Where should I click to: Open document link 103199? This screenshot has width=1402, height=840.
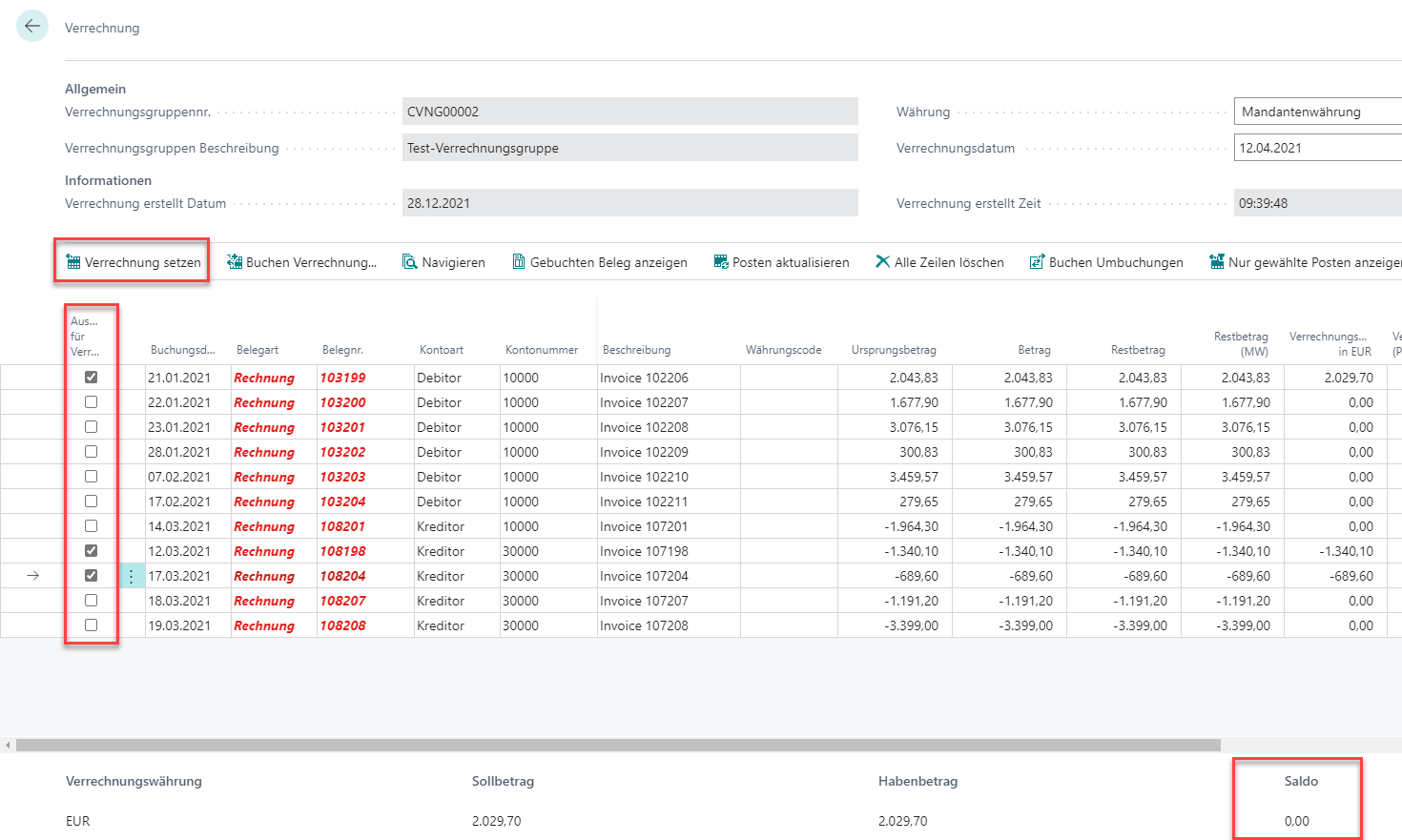tap(343, 378)
